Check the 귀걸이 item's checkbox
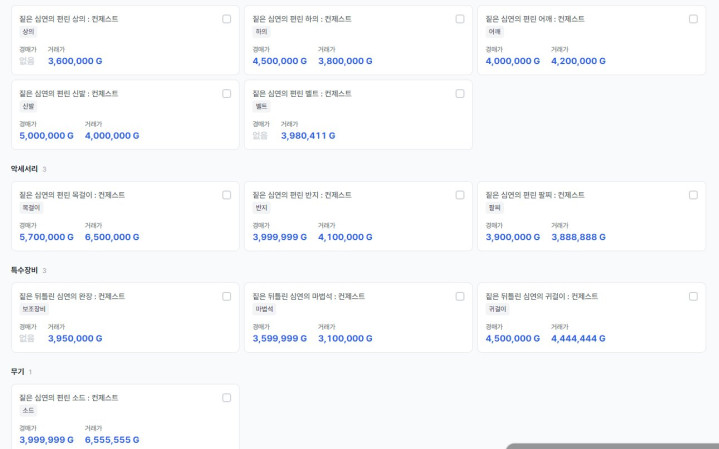Screen dimensions: 719x449 click(x=693, y=296)
